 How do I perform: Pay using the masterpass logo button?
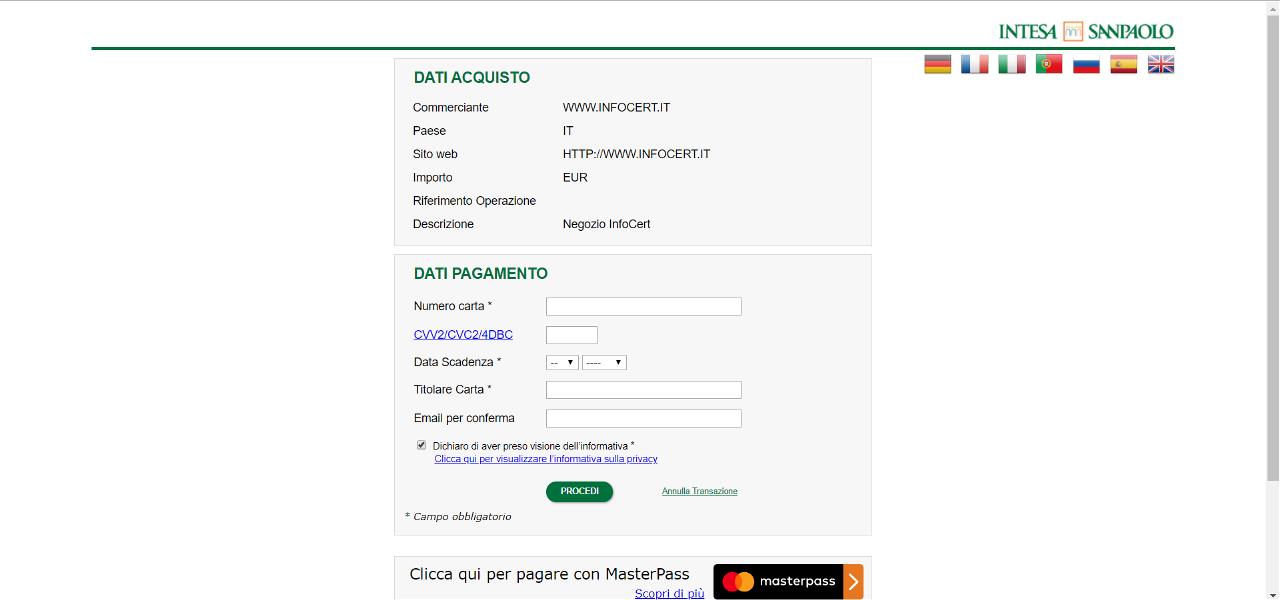pyautogui.click(x=788, y=581)
